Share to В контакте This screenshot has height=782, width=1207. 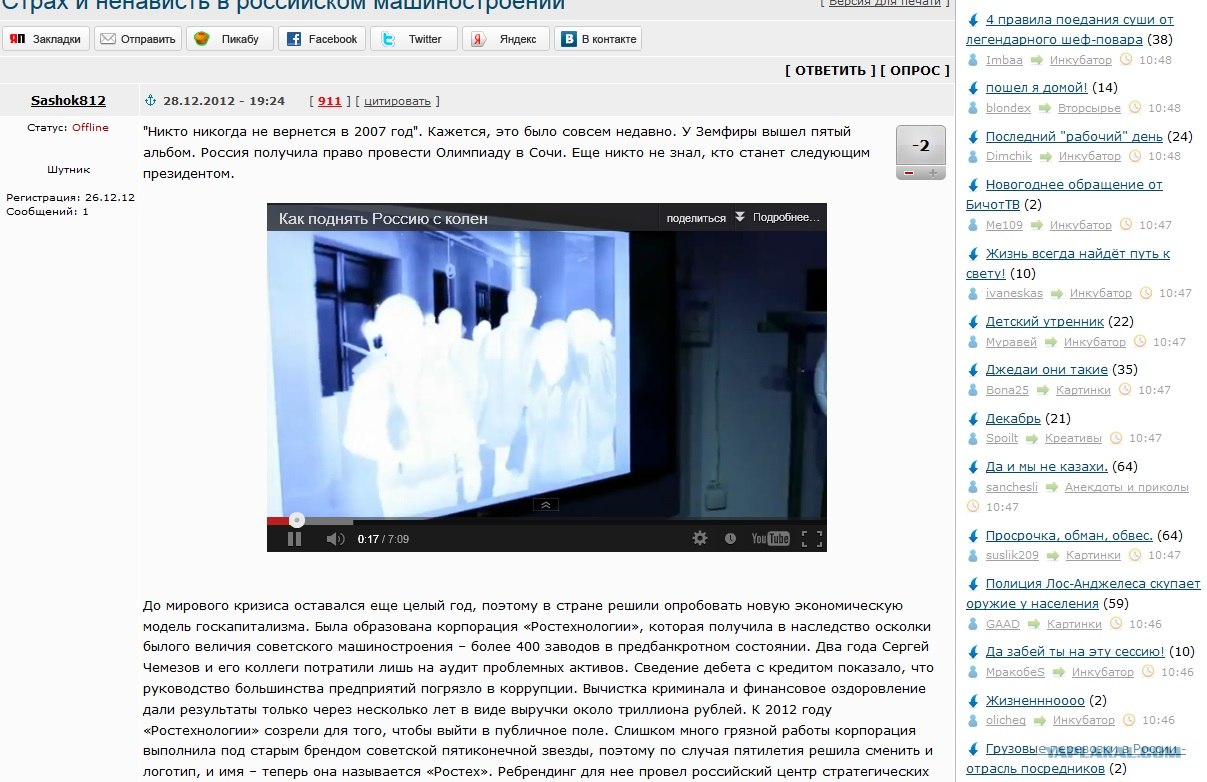click(597, 39)
